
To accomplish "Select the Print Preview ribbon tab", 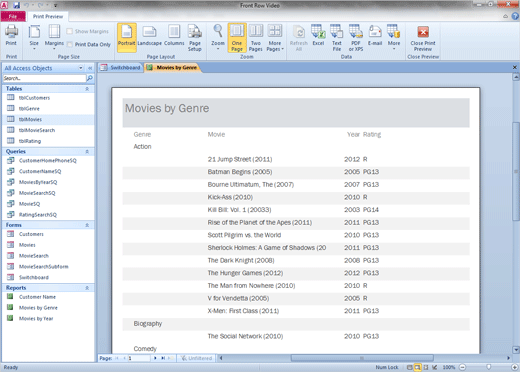I will (48, 16).
